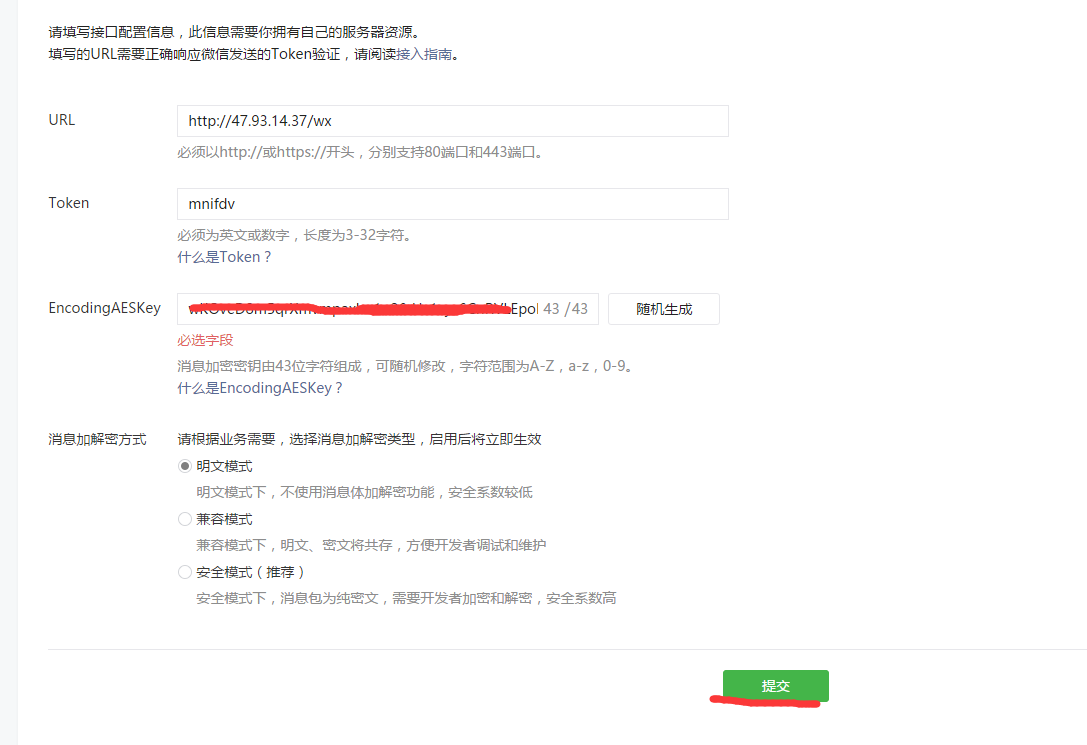The width and height of the screenshot is (1087, 745).
Task: Click the 兼容模式 description text
Action: [x=372, y=544]
